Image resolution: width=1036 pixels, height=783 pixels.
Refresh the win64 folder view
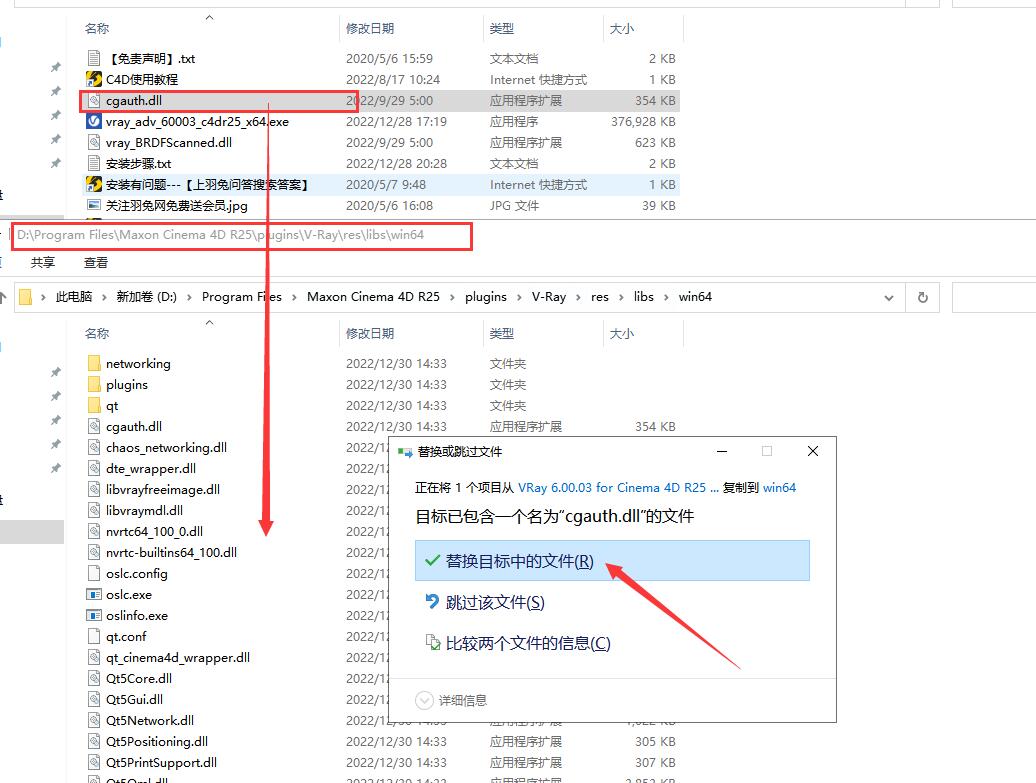pyautogui.click(x=923, y=297)
